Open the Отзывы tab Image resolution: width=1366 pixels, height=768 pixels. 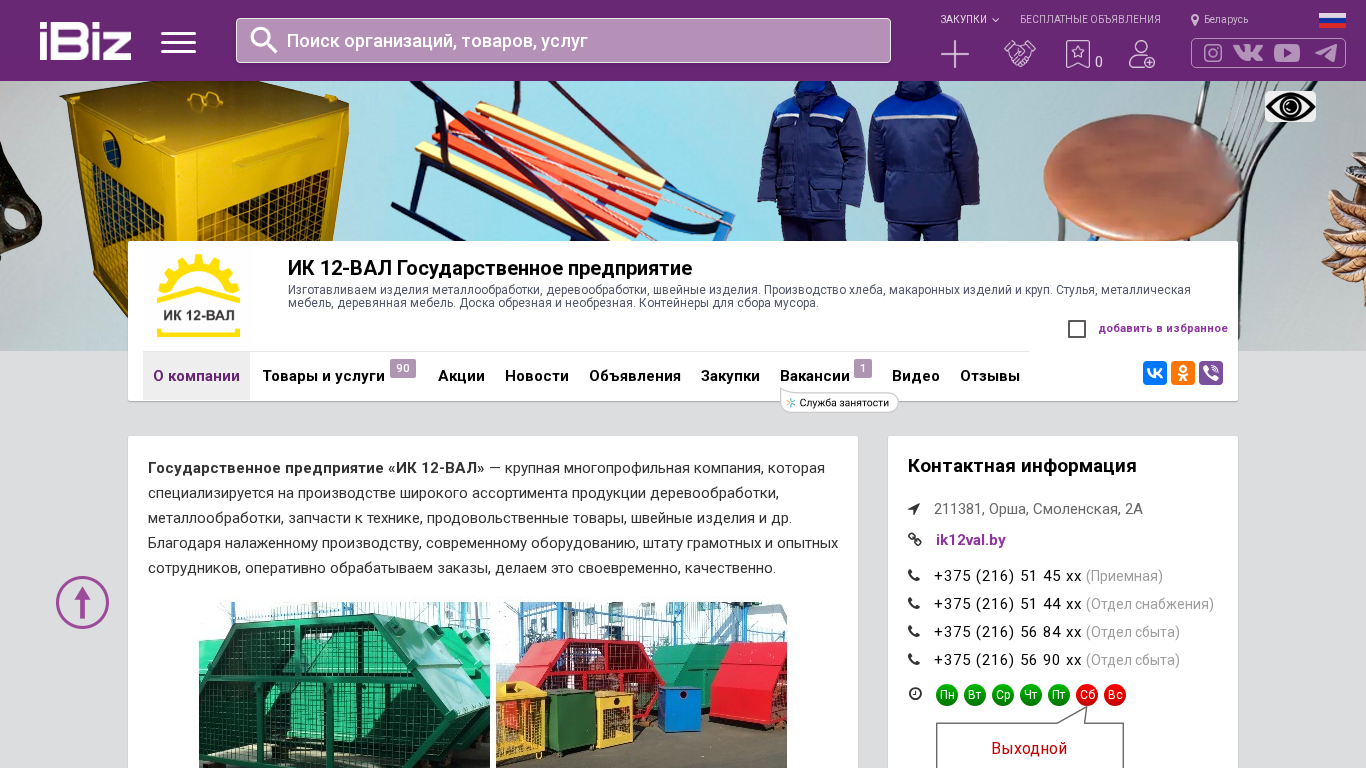[x=990, y=376]
